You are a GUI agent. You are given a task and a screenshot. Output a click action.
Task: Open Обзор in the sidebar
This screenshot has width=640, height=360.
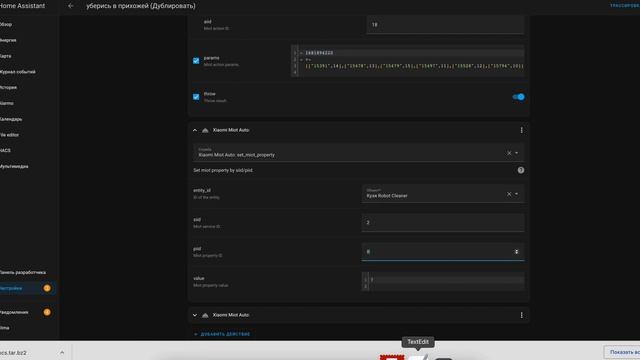point(6,24)
